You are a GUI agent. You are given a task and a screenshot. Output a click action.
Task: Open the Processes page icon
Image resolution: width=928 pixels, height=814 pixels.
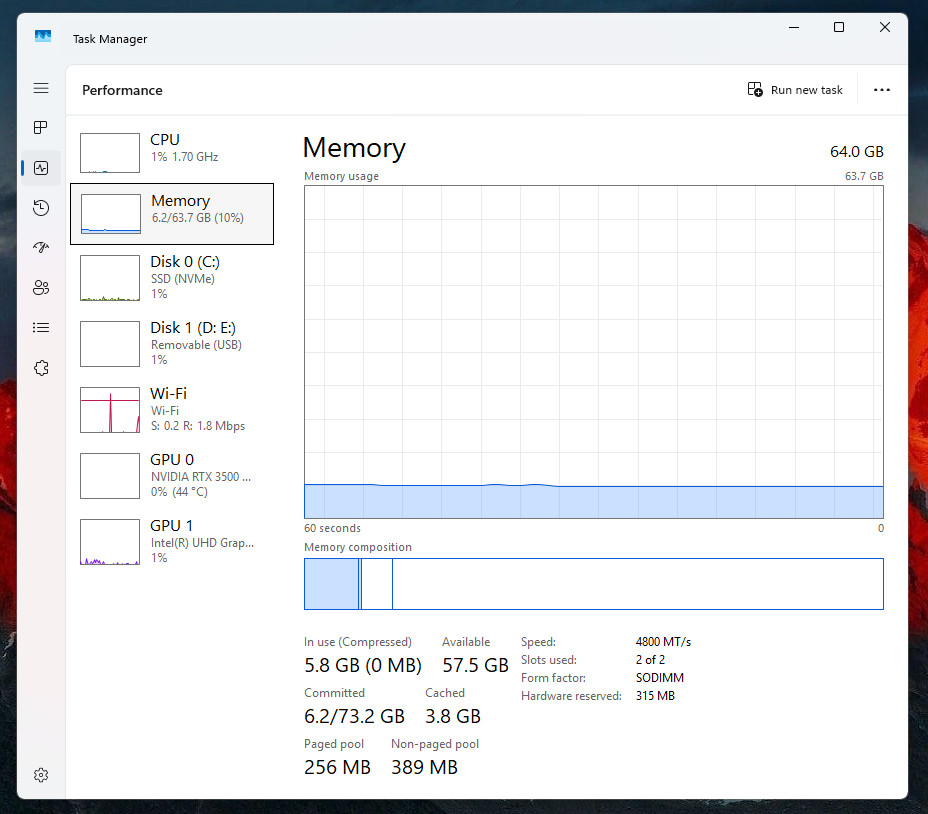point(41,127)
